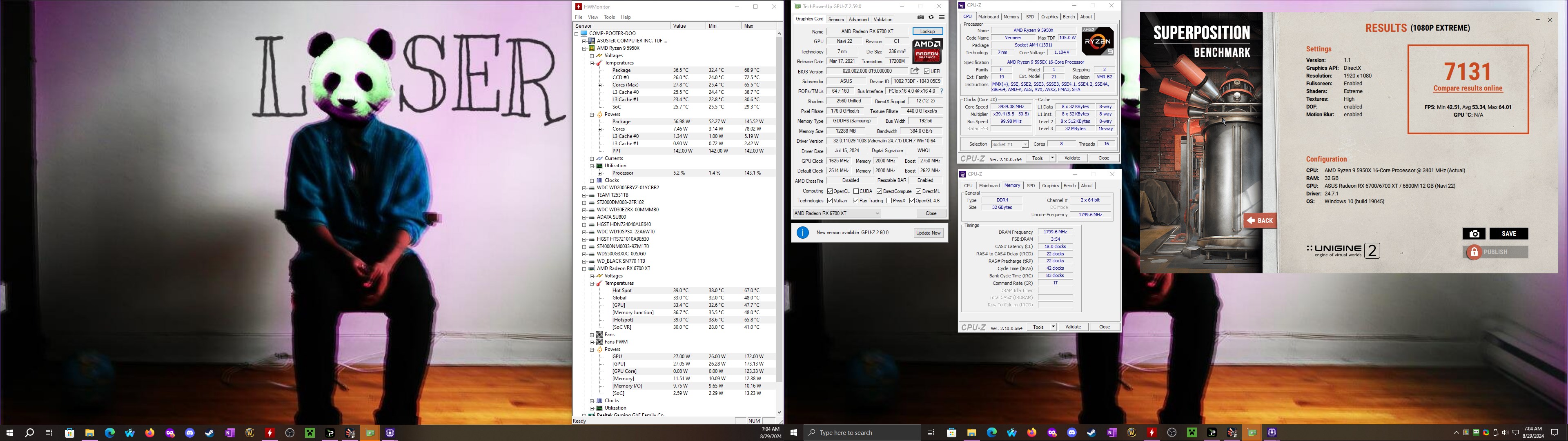The width and height of the screenshot is (1568, 441).
Task: Click the search magnifier icon on the HWMonitor-side taskbar
Action: pos(29,432)
